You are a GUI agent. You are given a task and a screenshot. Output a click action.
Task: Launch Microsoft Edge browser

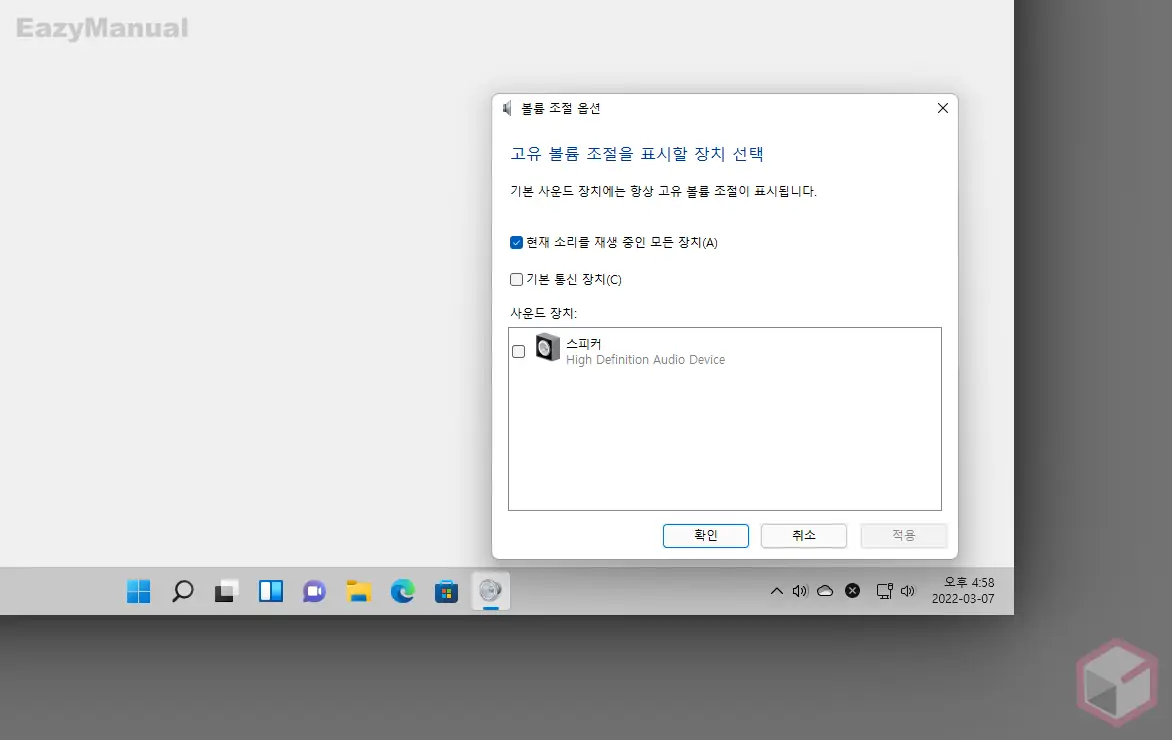402,591
